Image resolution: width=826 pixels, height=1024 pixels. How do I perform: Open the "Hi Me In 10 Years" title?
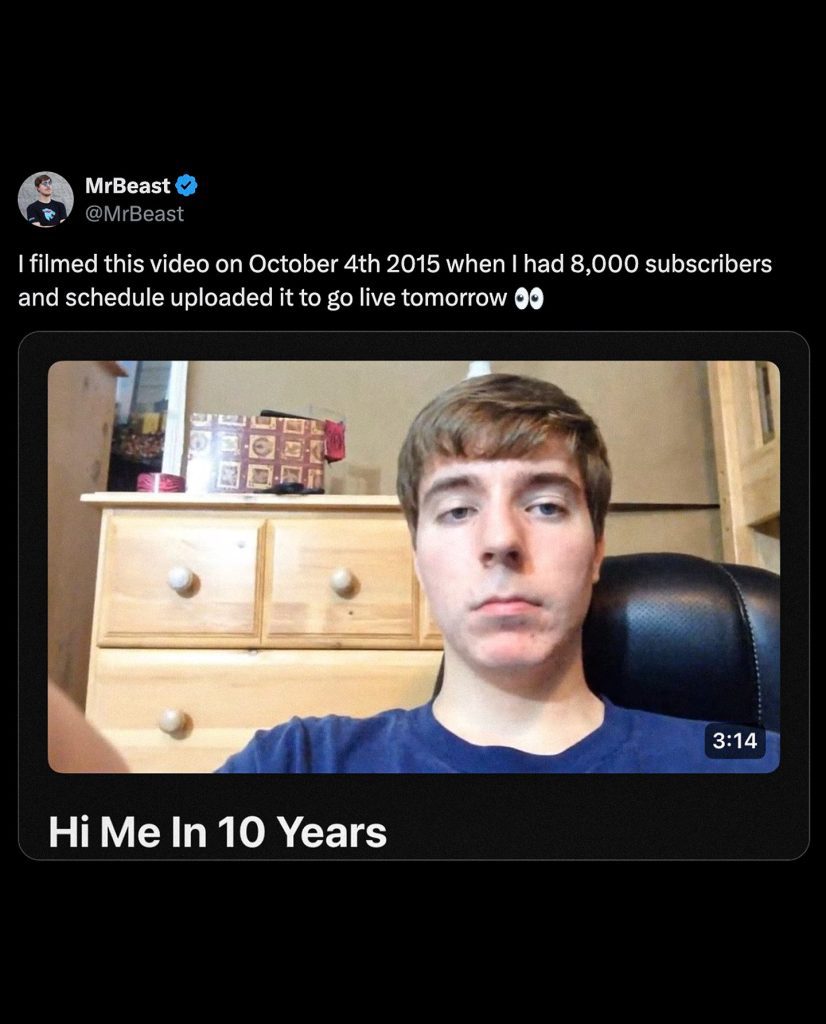[217, 832]
